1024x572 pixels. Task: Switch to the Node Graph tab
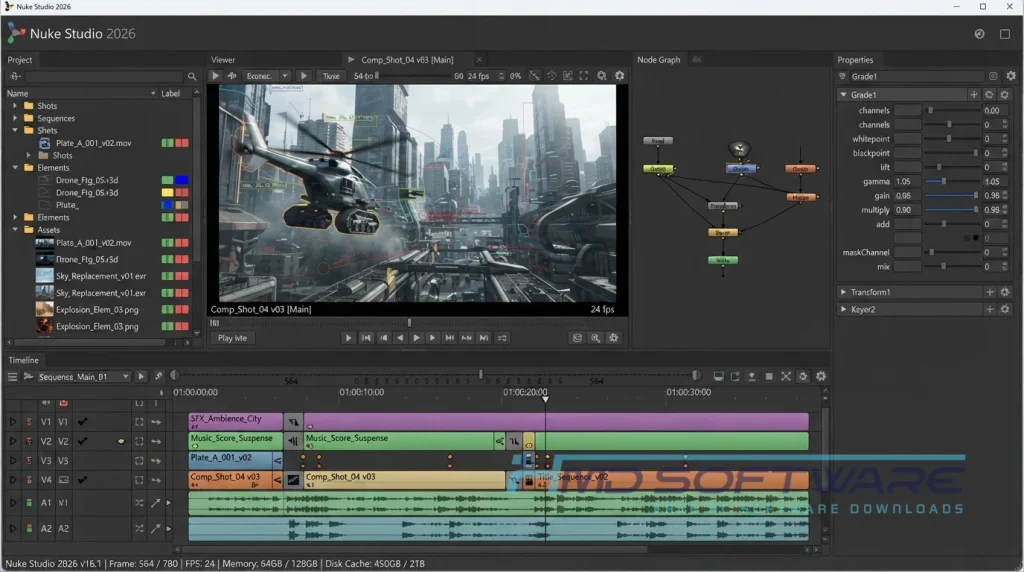[x=658, y=59]
